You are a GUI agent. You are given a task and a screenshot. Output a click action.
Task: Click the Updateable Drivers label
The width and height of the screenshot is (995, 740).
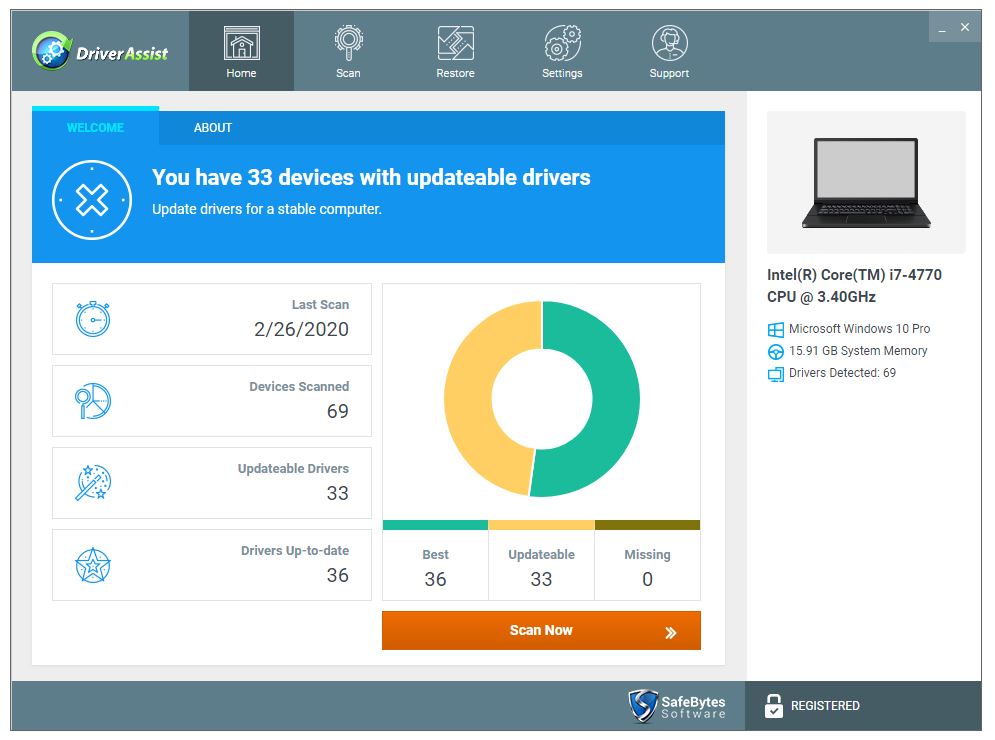click(293, 468)
